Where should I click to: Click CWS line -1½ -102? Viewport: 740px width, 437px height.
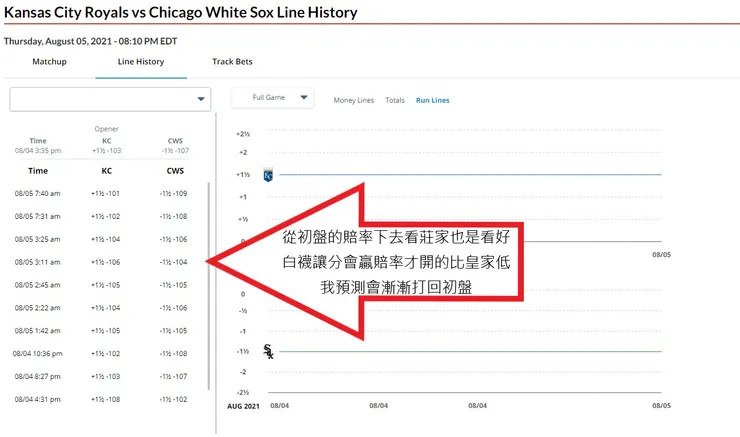point(174,399)
